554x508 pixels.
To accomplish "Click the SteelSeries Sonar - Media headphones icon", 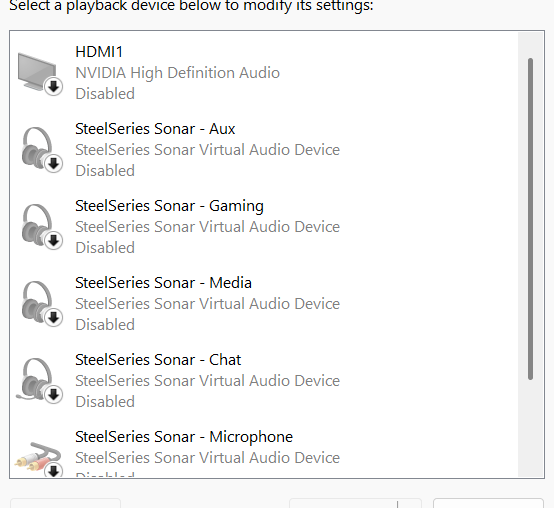I will 41,304.
